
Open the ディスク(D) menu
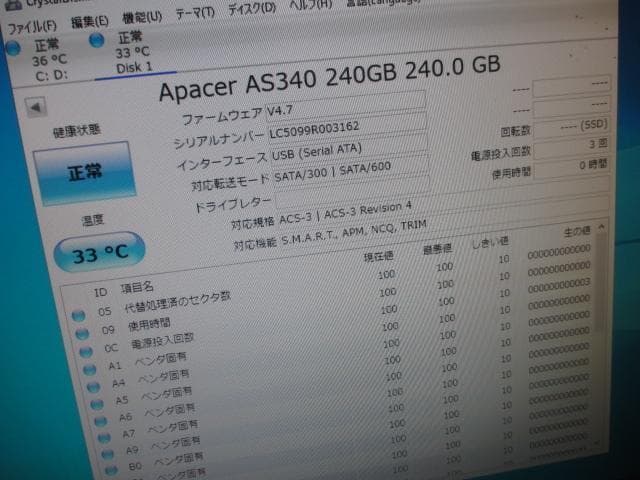pos(252,9)
